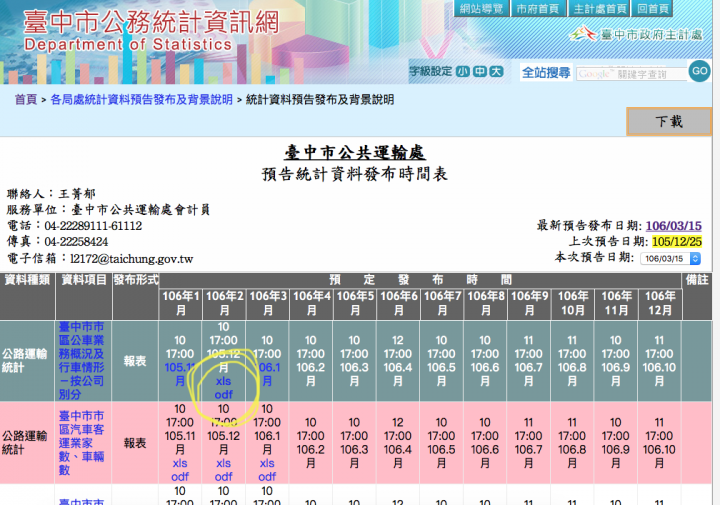Viewport: 720px width, 505px height.
Task: Go to 市府首頁 in the top menu
Action: click(x=538, y=9)
